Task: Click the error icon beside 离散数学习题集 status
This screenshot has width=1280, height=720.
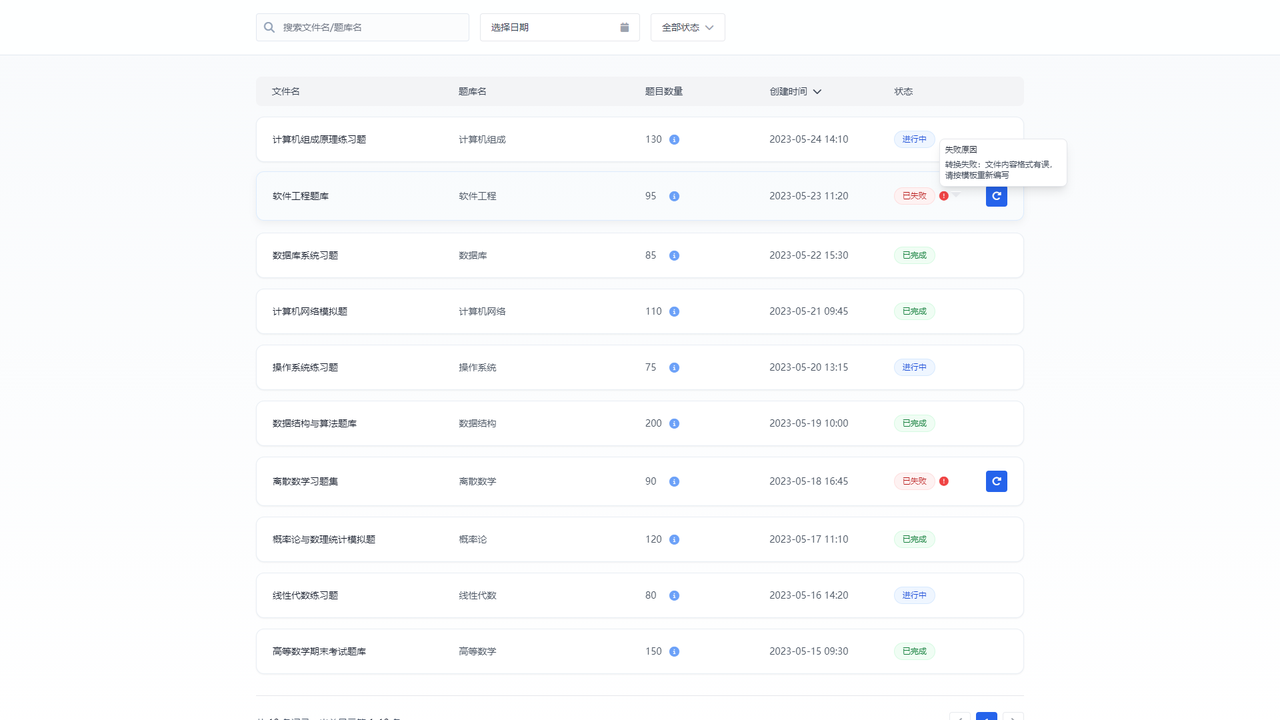Action: coord(943,481)
